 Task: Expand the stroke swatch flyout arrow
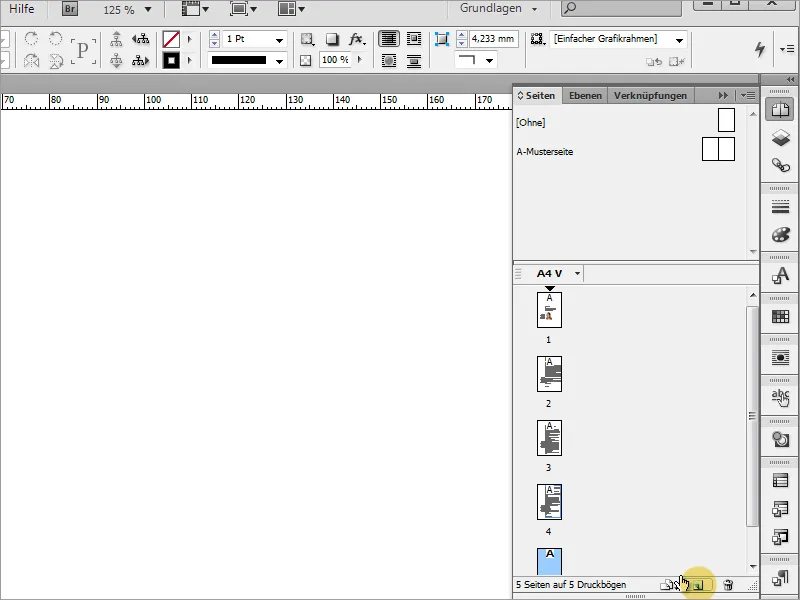(189, 61)
